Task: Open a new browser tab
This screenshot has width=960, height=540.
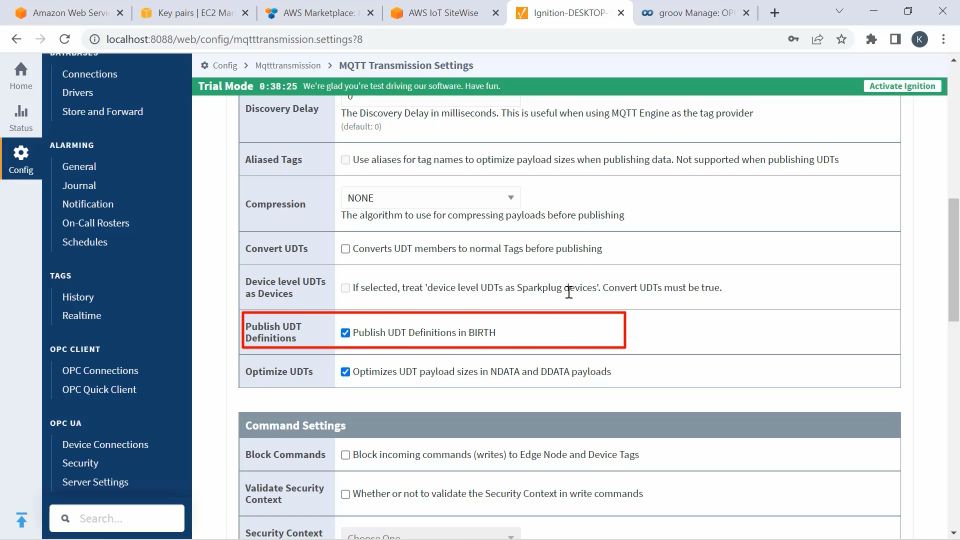Action: [774, 13]
